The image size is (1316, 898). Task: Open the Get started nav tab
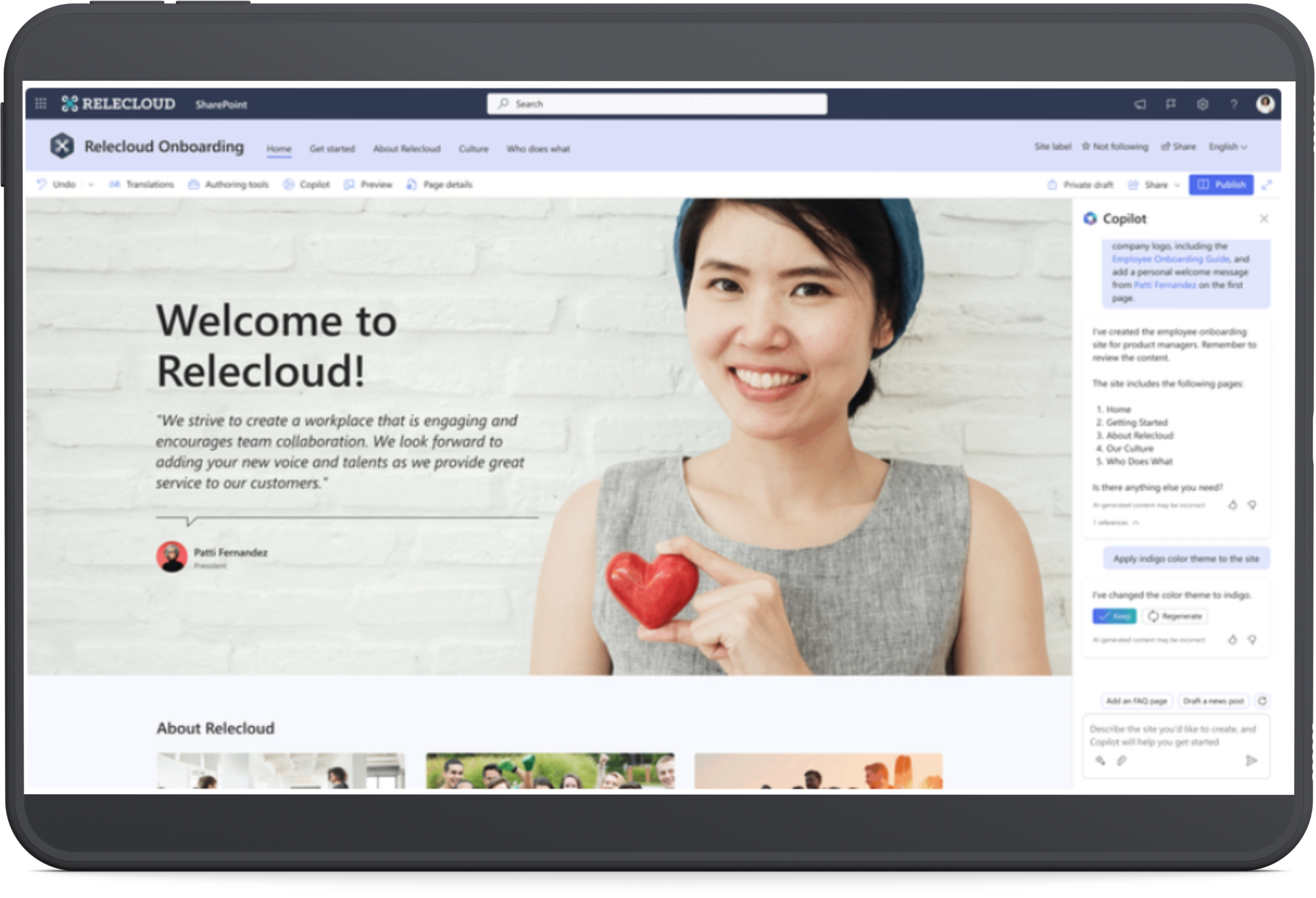tap(332, 148)
